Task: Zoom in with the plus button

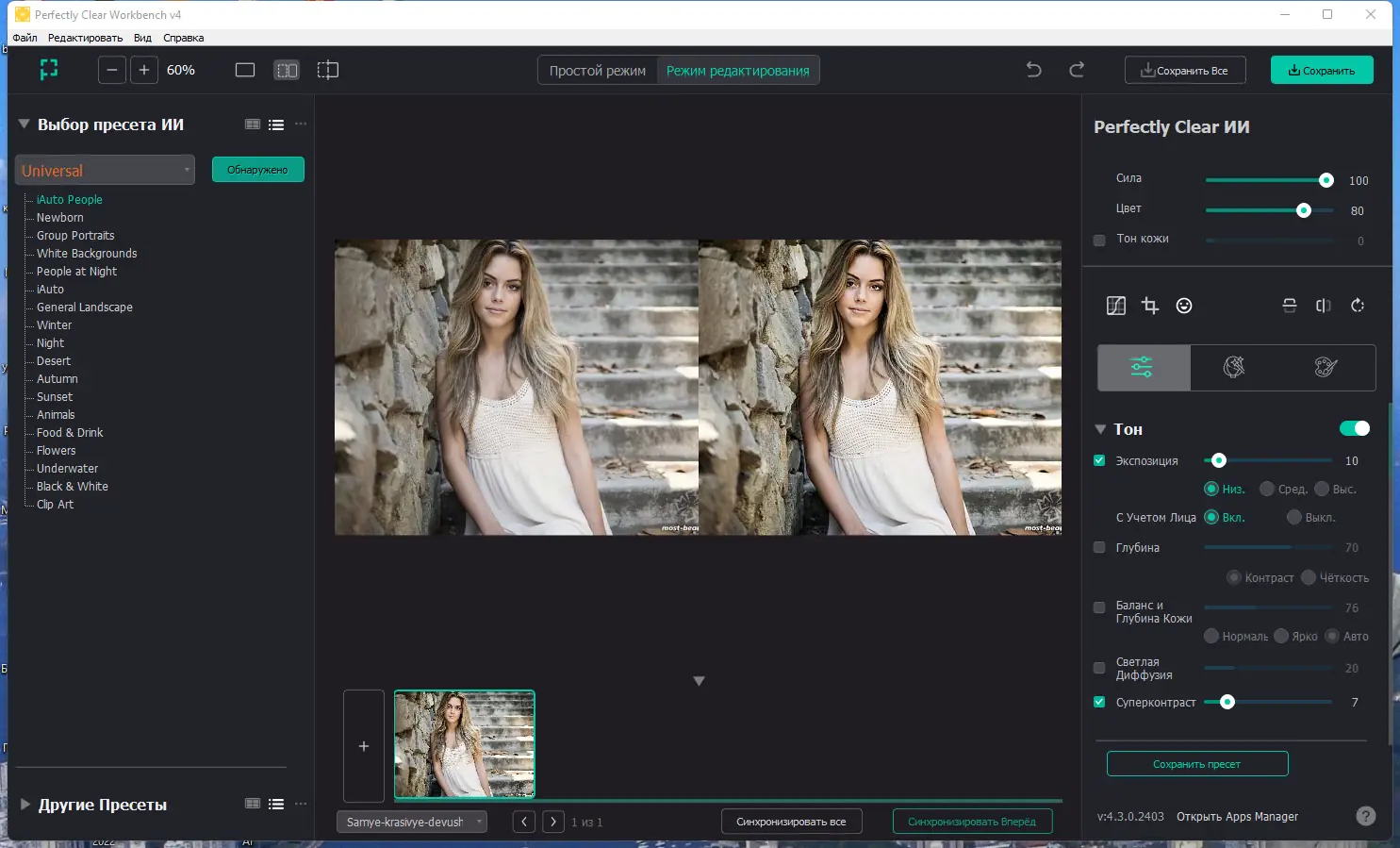Action: [x=144, y=70]
